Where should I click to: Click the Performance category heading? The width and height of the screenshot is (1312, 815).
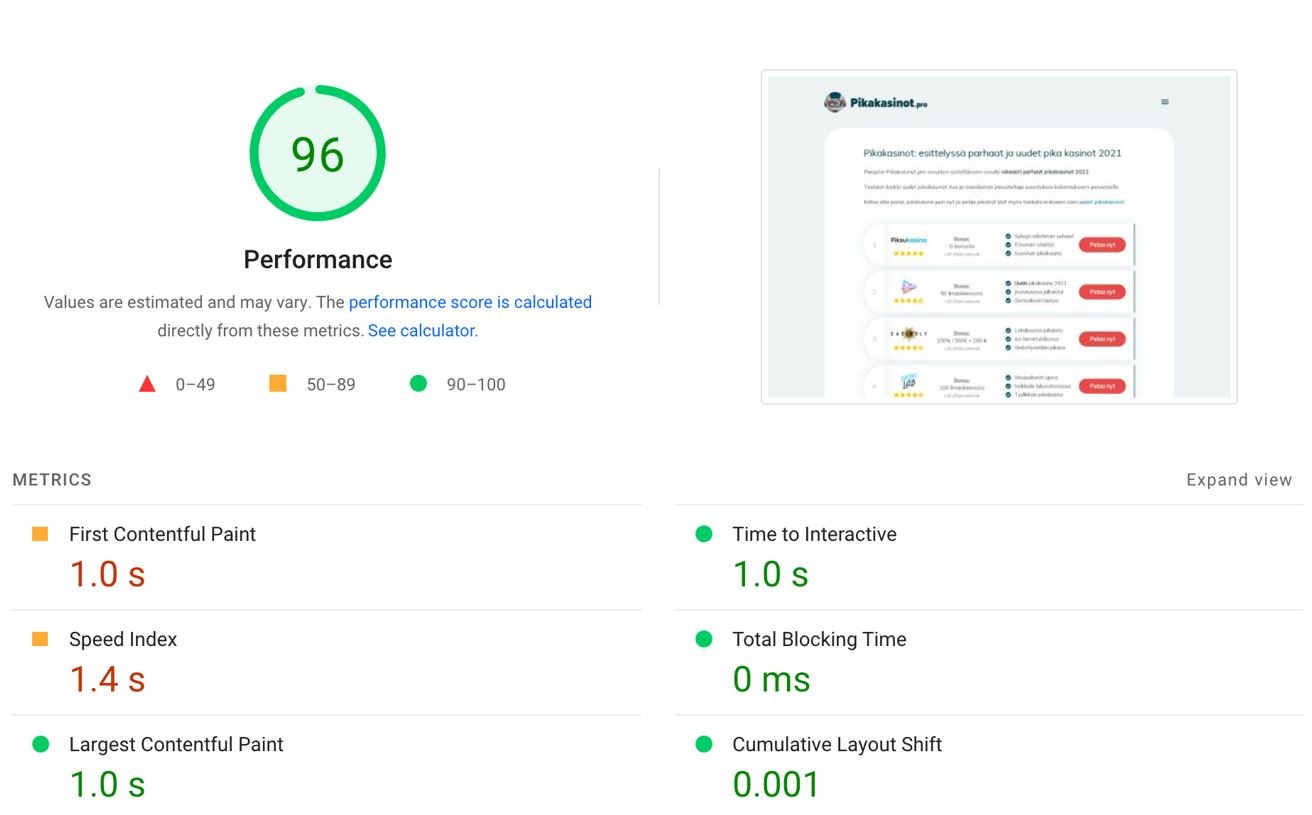318,260
